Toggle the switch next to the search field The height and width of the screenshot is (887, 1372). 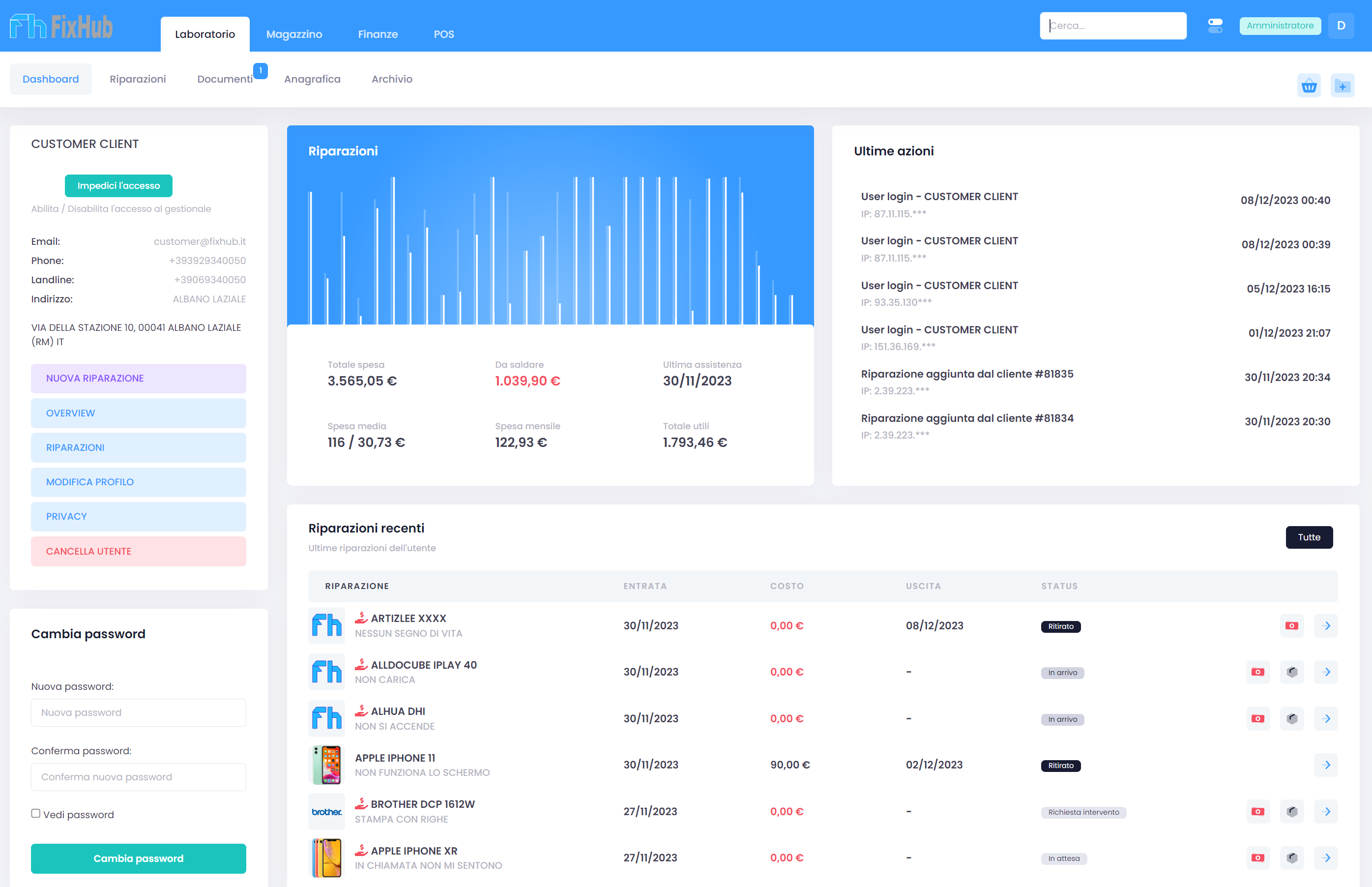coord(1215,26)
